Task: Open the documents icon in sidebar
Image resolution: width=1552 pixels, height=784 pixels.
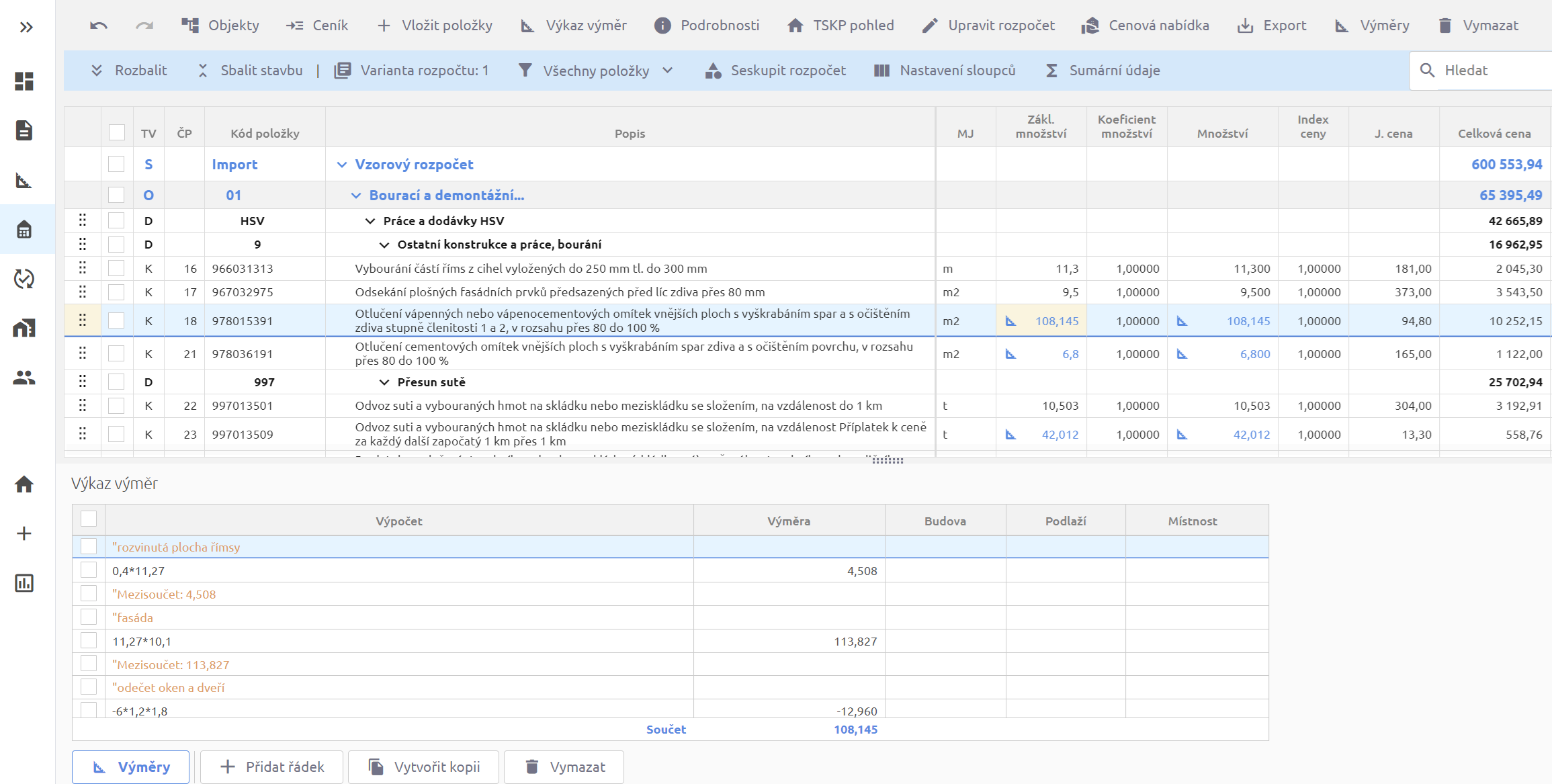Action: (x=24, y=130)
